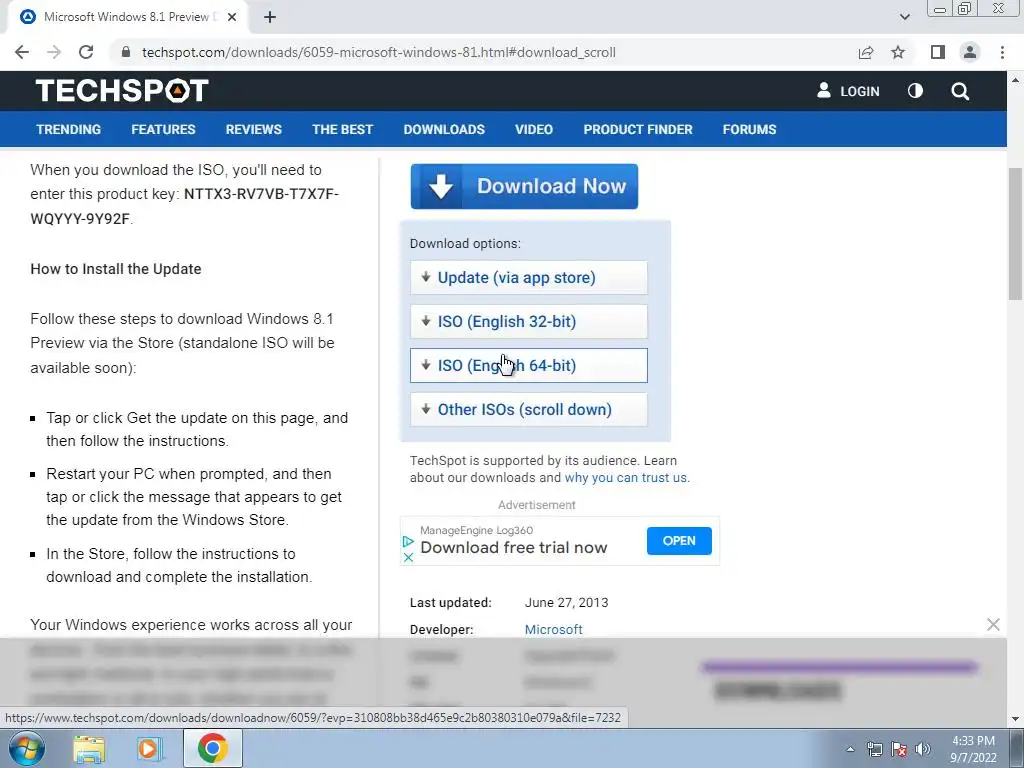Open File Explorer from the taskbar
This screenshot has height=768, width=1024.
(x=89, y=748)
